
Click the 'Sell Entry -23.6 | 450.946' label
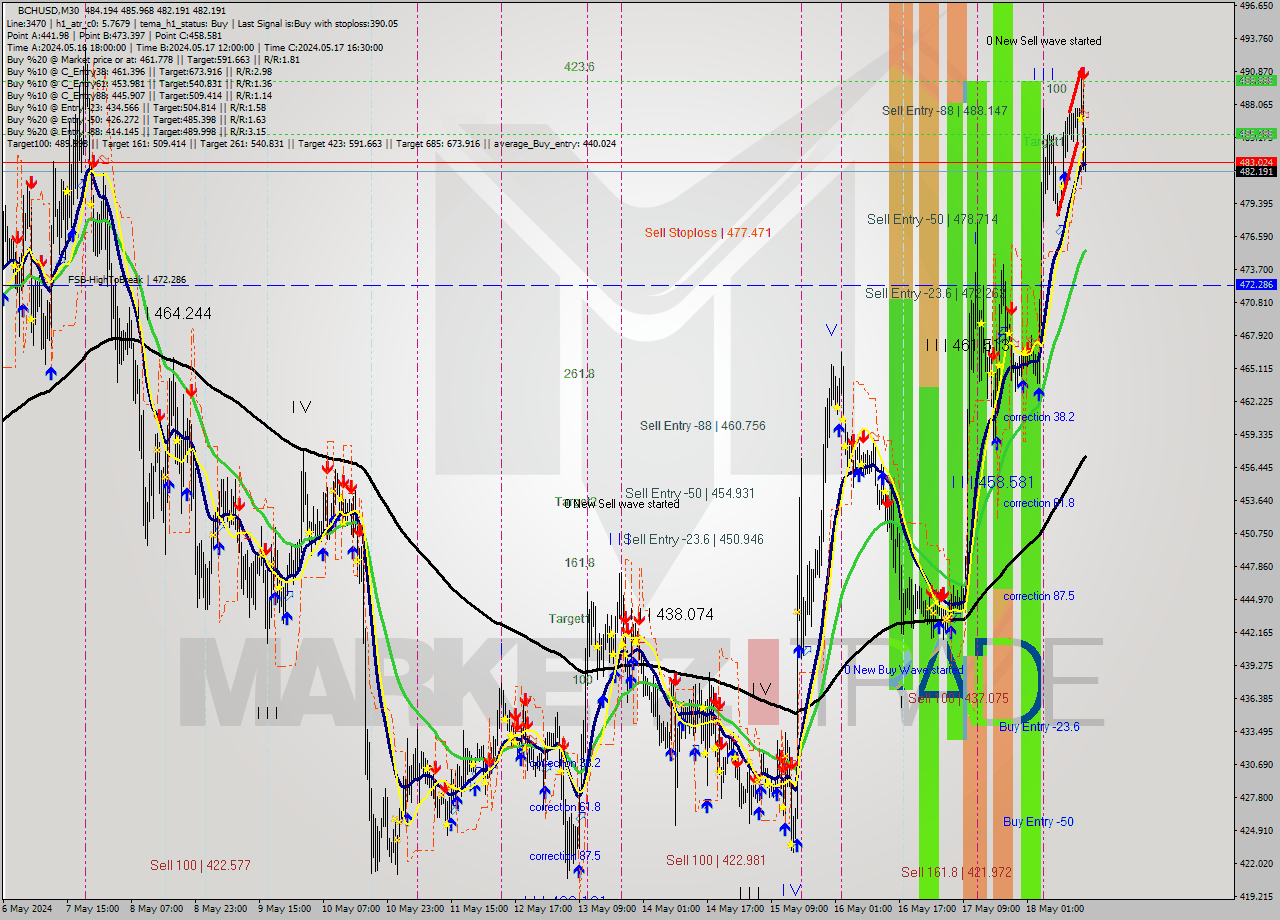pos(694,540)
